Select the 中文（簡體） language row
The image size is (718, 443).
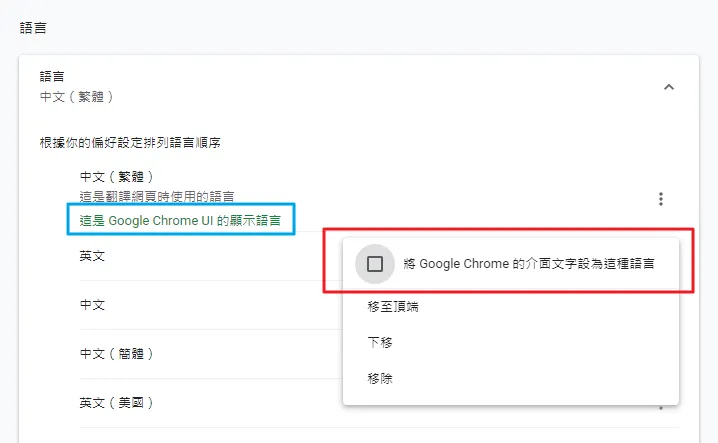(x=116, y=354)
